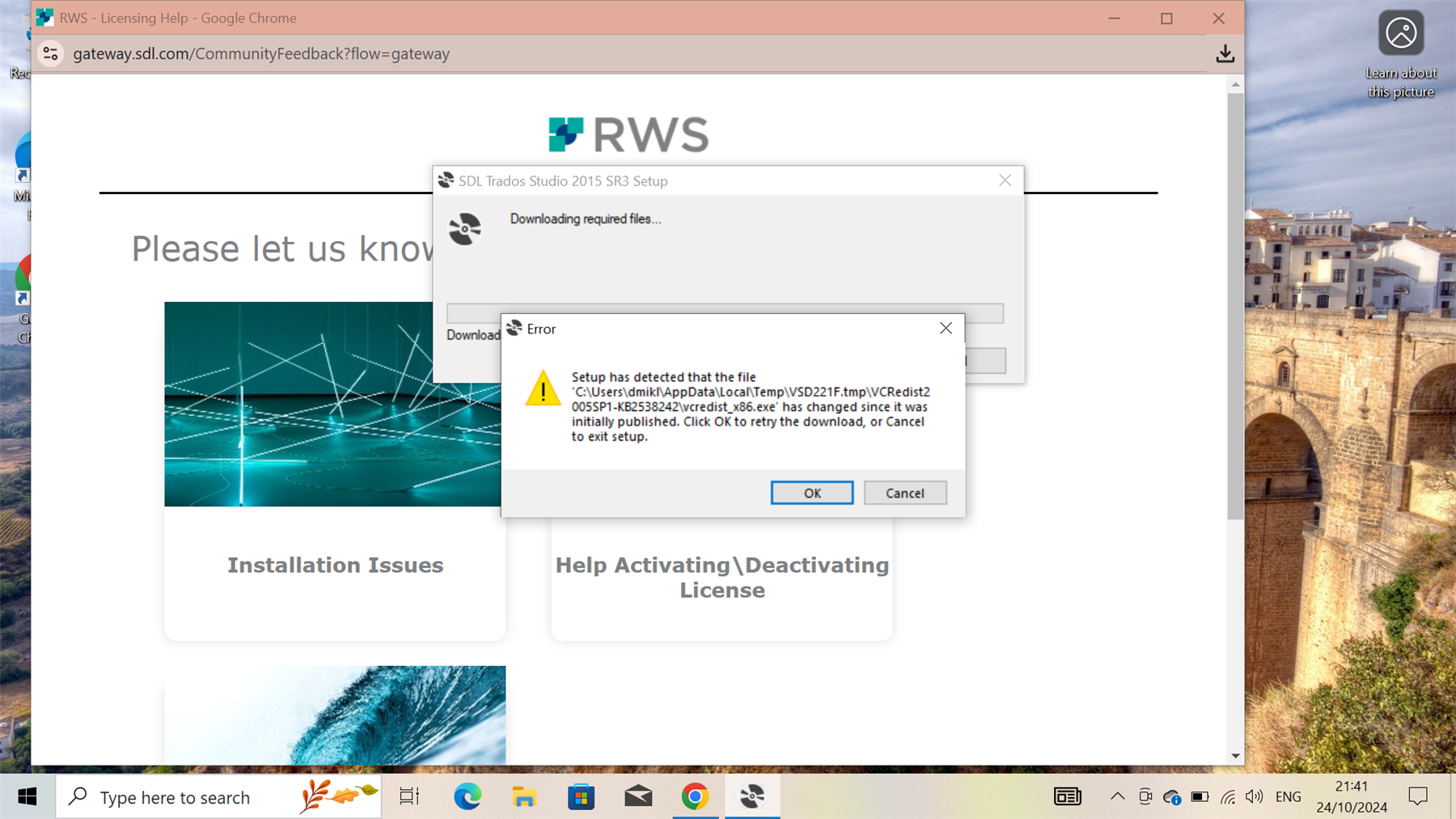Viewport: 1456px width, 819px height.
Task: Launch Microsoft Edge from the taskbar
Action: point(468,797)
